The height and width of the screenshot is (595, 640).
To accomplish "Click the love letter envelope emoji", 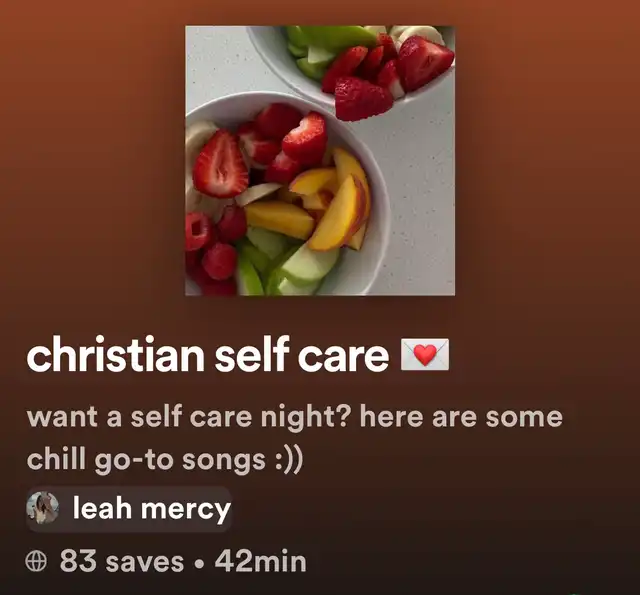I will coord(425,354).
